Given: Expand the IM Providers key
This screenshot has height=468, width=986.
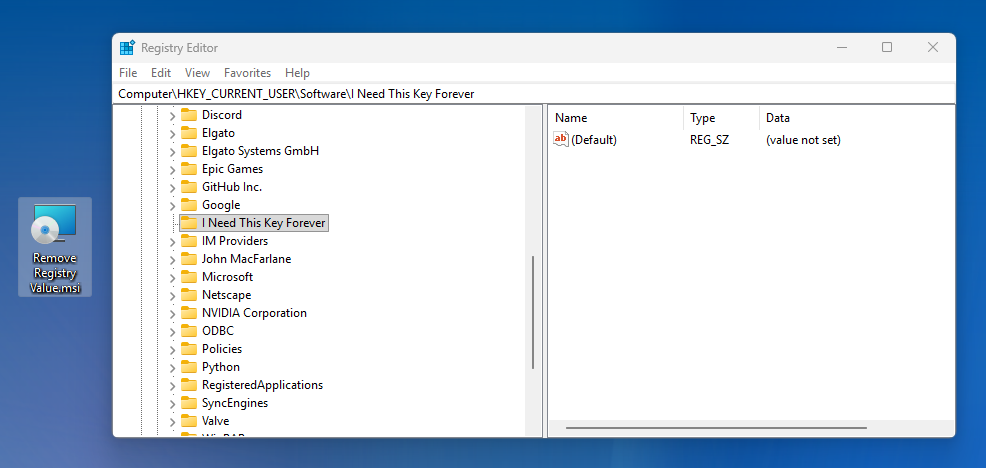Looking at the screenshot, I should coord(172,242).
